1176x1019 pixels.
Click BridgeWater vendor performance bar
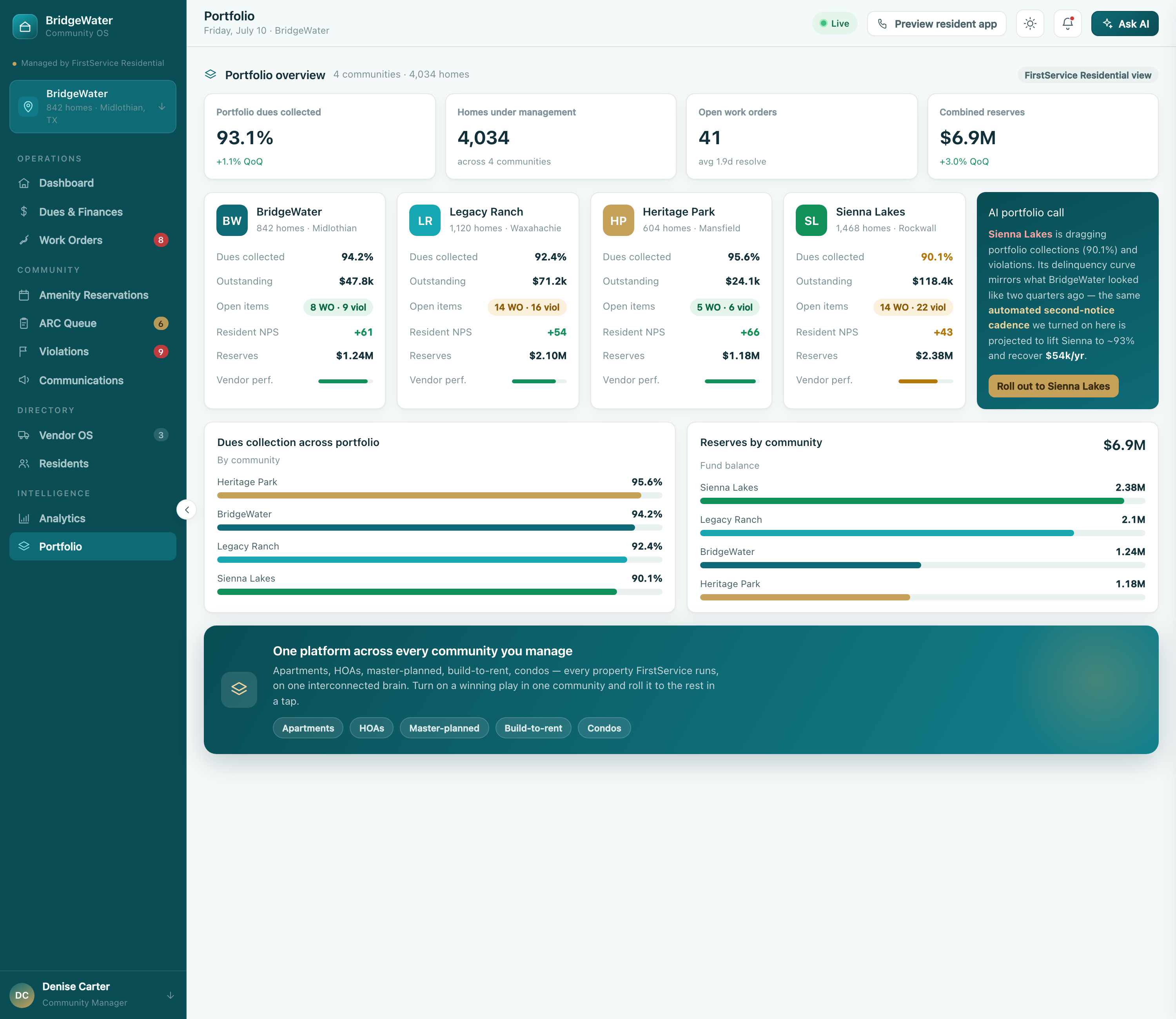click(x=345, y=381)
